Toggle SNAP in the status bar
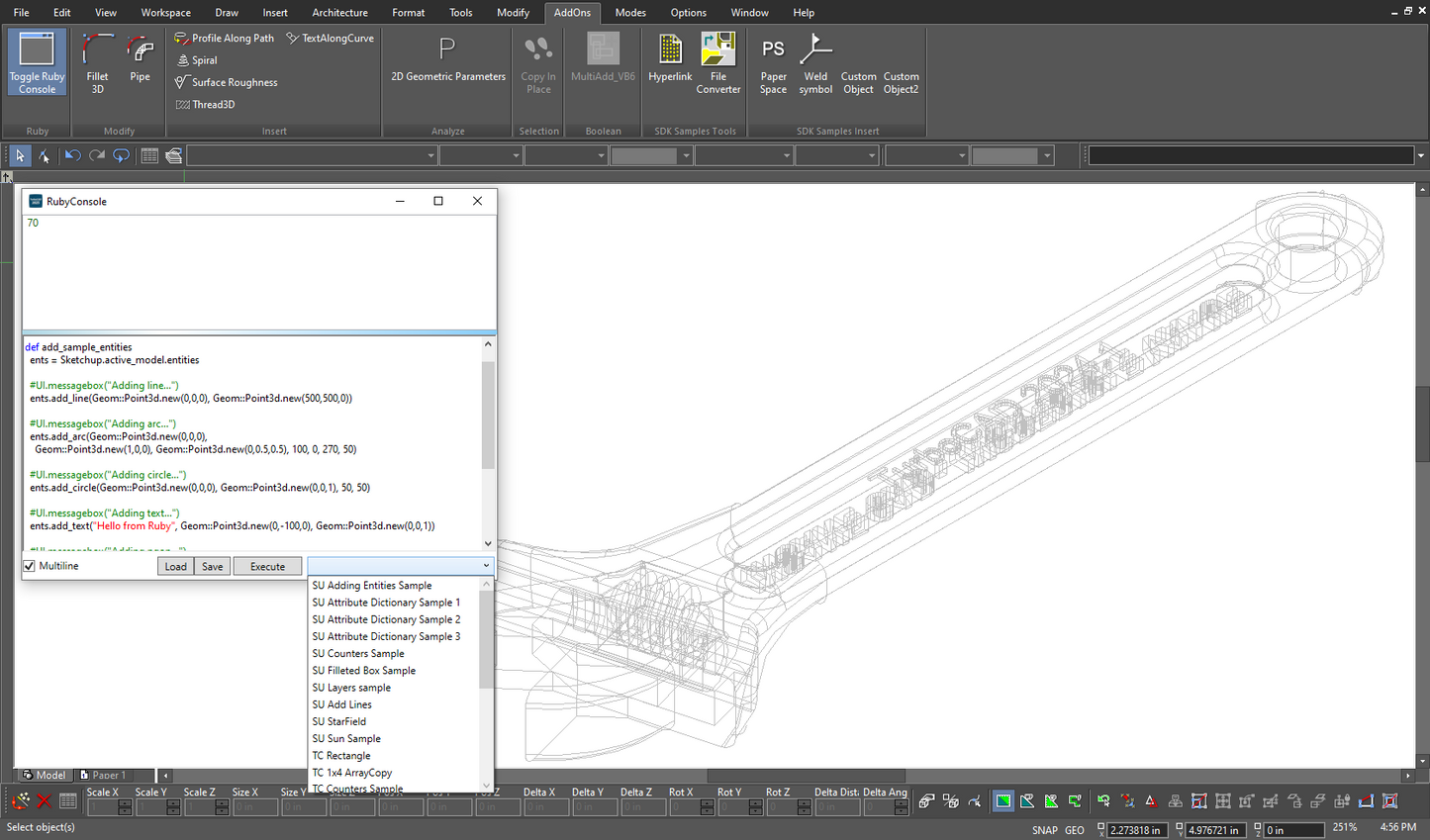1430x840 pixels. pos(1044,830)
